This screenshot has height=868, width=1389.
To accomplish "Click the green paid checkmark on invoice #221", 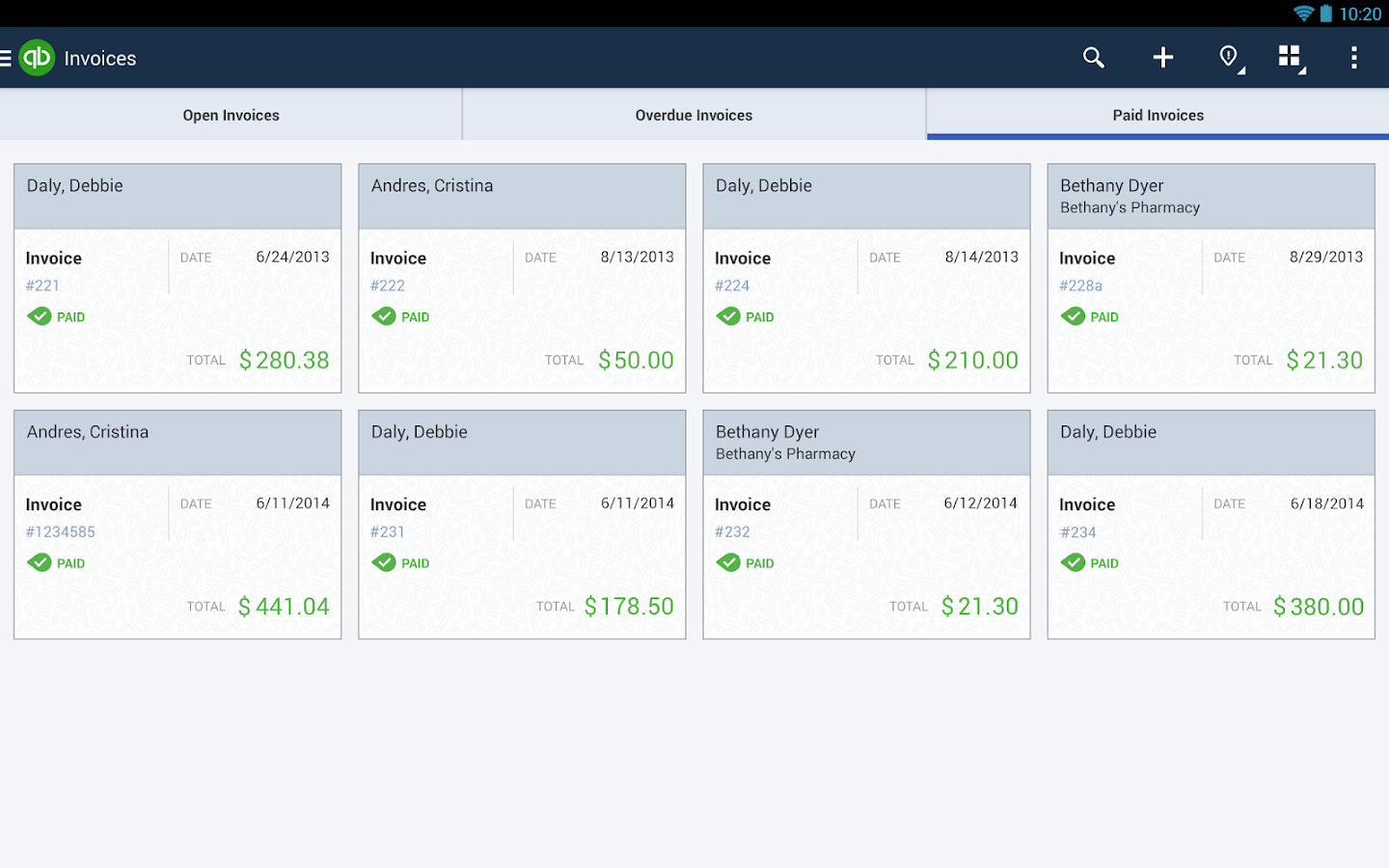I will click(40, 316).
